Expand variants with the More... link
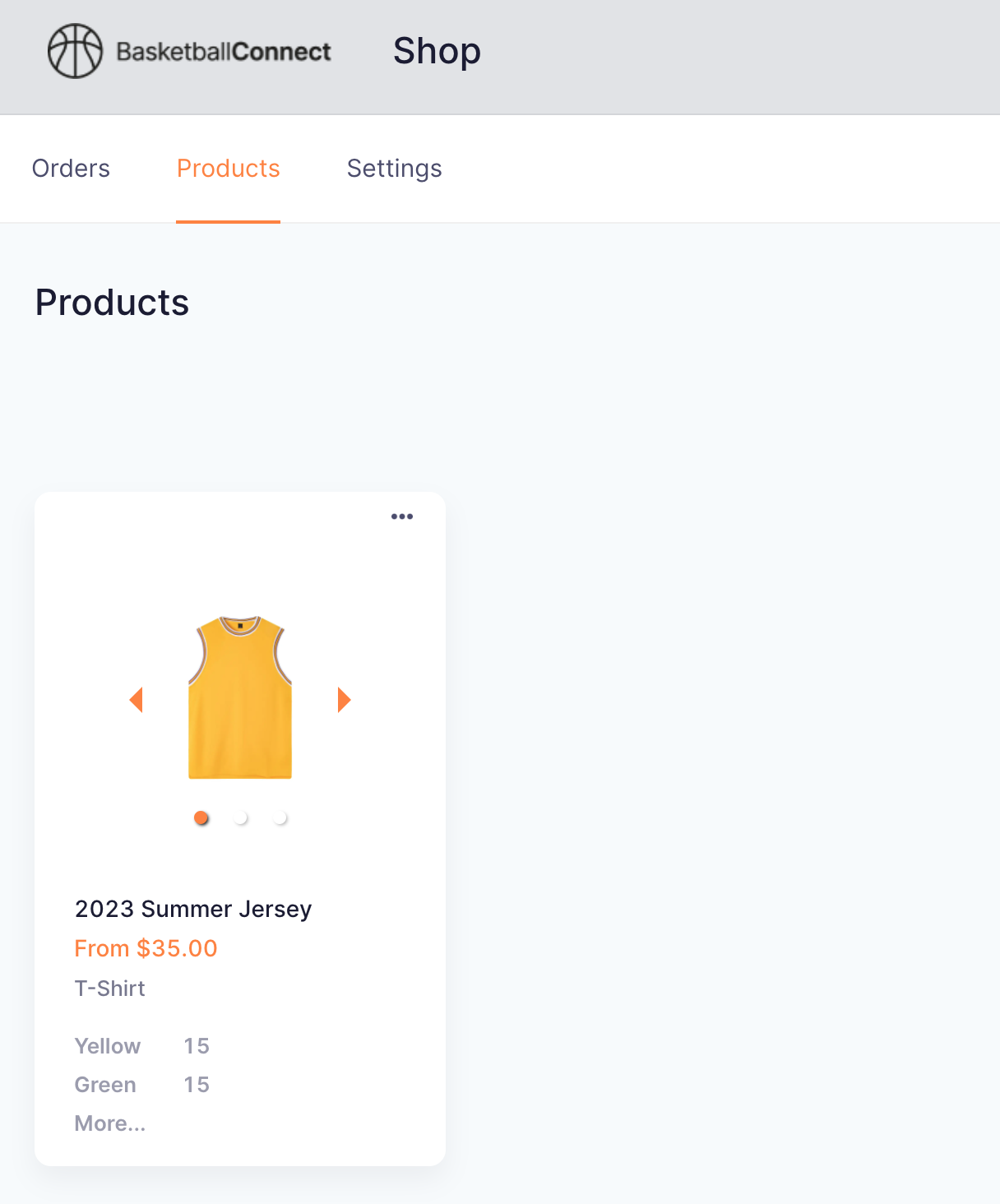Image resolution: width=1000 pixels, height=1204 pixels. (x=110, y=1123)
